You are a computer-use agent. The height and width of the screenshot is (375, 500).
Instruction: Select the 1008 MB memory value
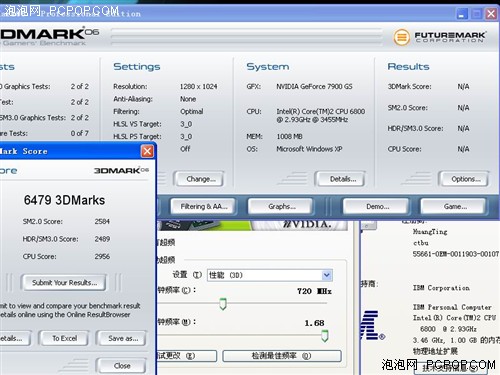(289, 136)
